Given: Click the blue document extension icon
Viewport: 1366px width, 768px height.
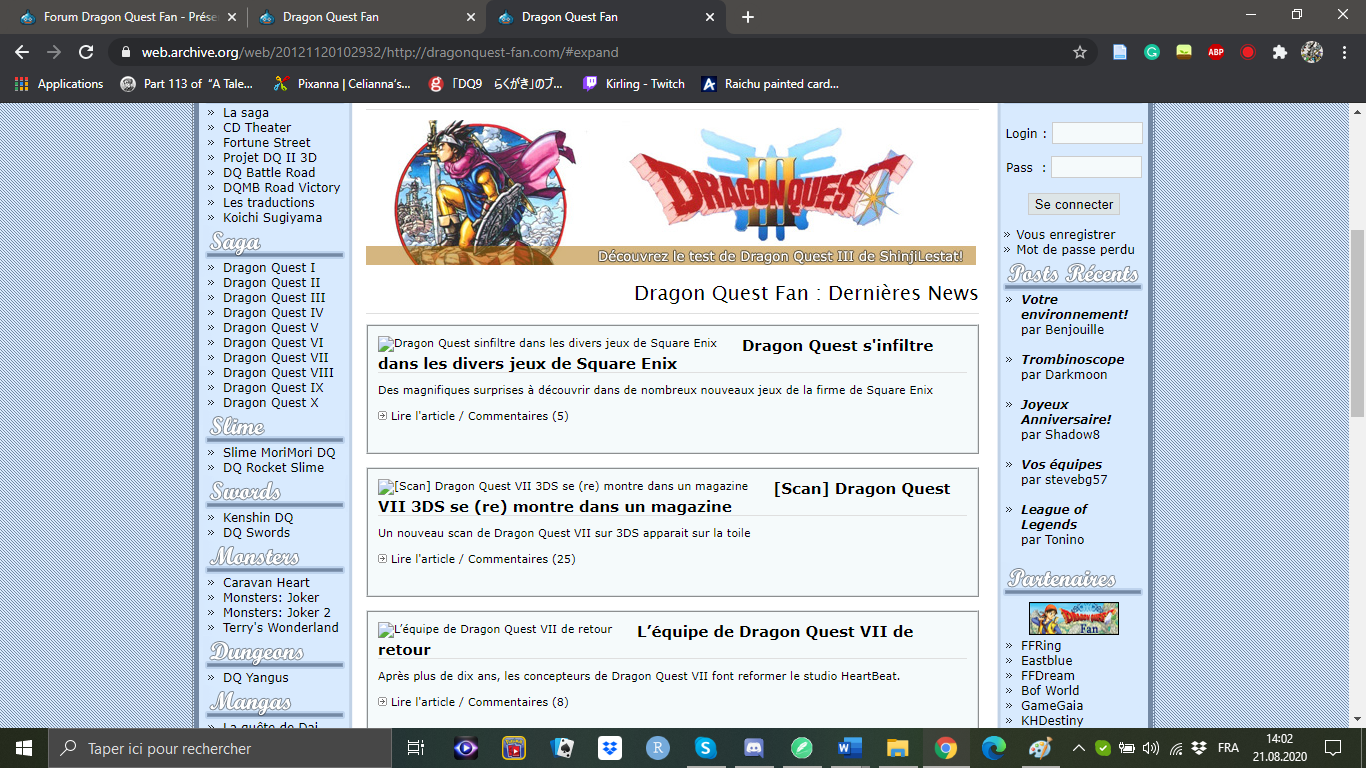Looking at the screenshot, I should 1120,52.
